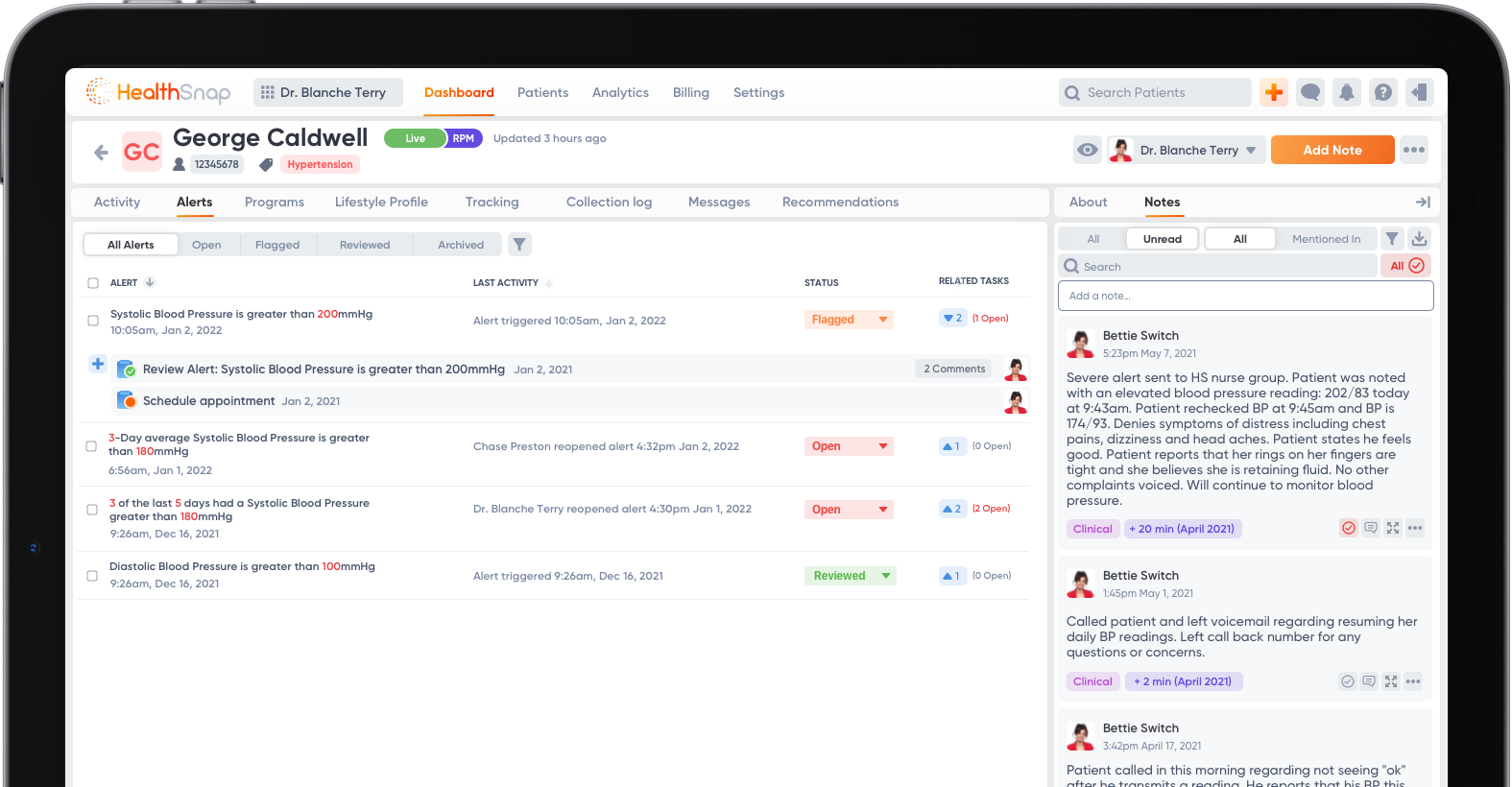
Task: Toggle the eye watch-patient icon
Action: (x=1087, y=150)
